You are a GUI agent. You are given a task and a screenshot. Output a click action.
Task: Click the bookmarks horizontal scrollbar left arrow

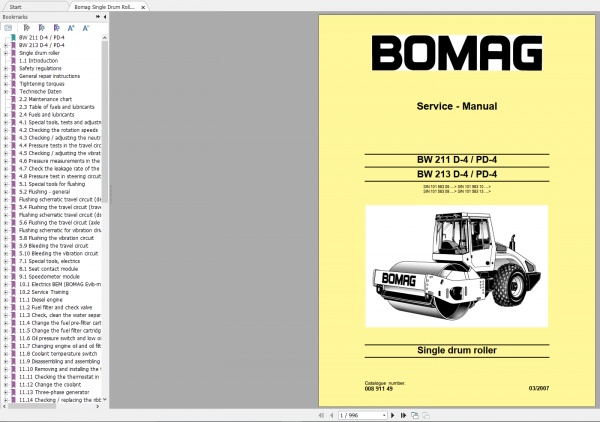click(x=4, y=406)
